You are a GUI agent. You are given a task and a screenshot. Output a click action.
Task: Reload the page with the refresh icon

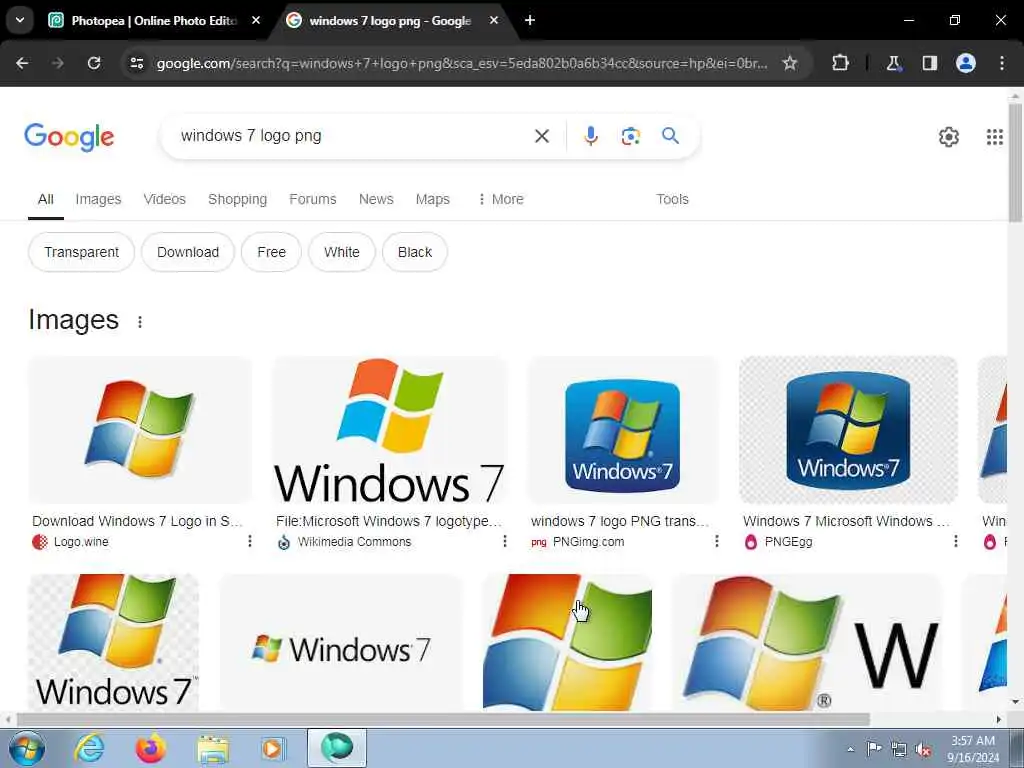click(x=94, y=63)
